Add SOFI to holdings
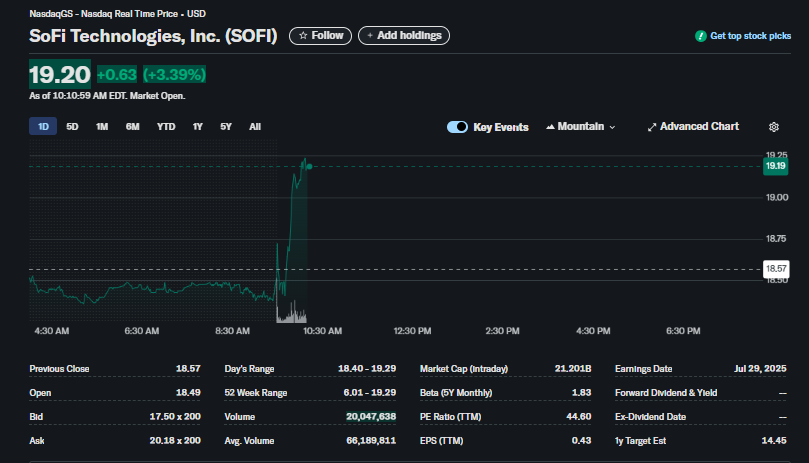The width and height of the screenshot is (809, 463). click(x=404, y=36)
